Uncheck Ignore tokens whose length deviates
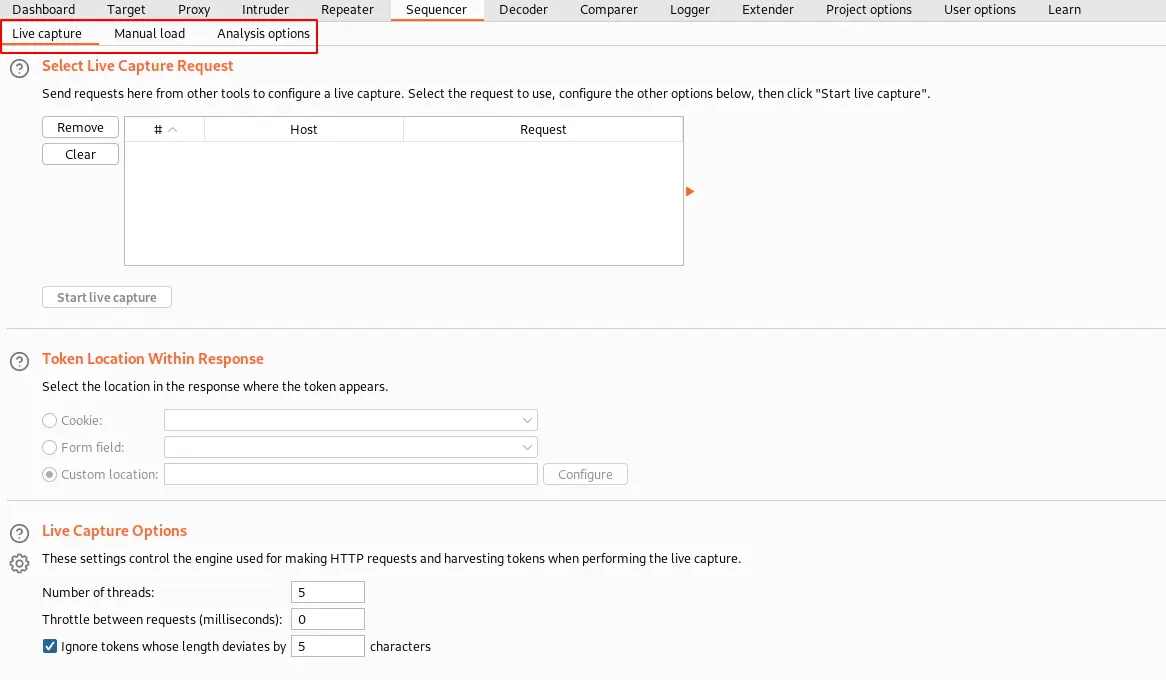The width and height of the screenshot is (1166, 680). (x=50, y=646)
